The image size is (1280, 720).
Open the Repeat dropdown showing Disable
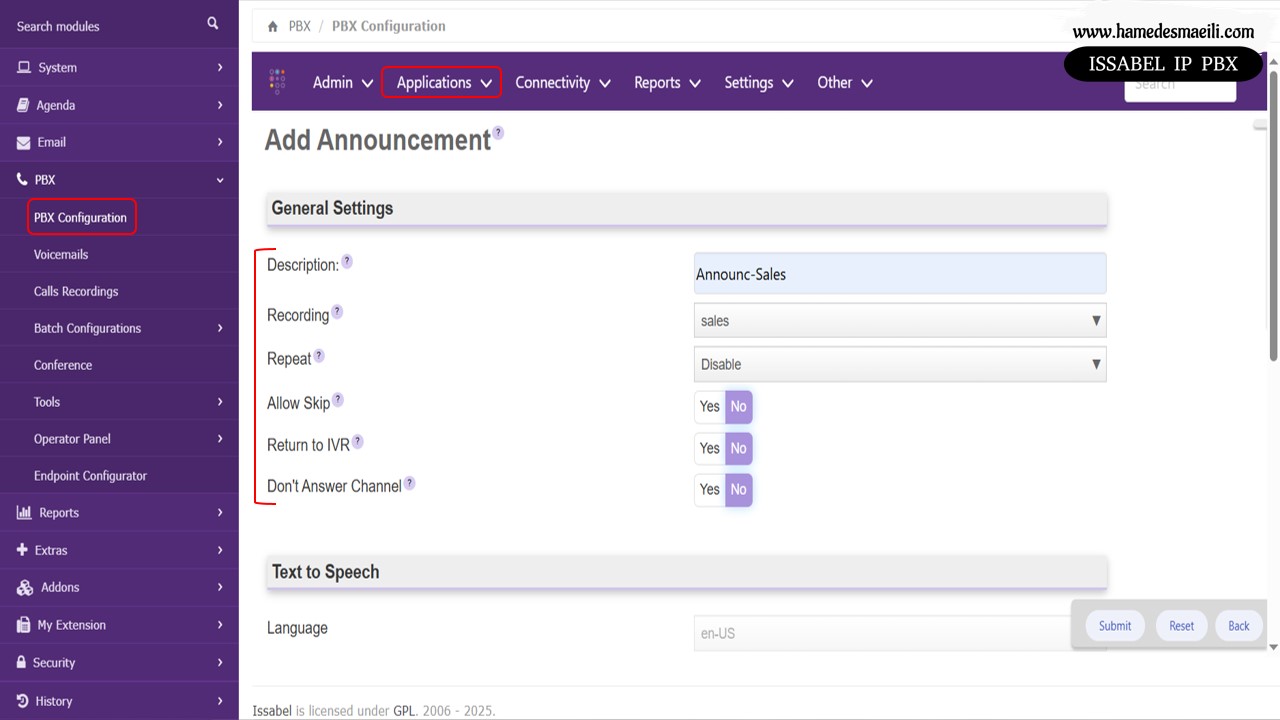coord(899,365)
